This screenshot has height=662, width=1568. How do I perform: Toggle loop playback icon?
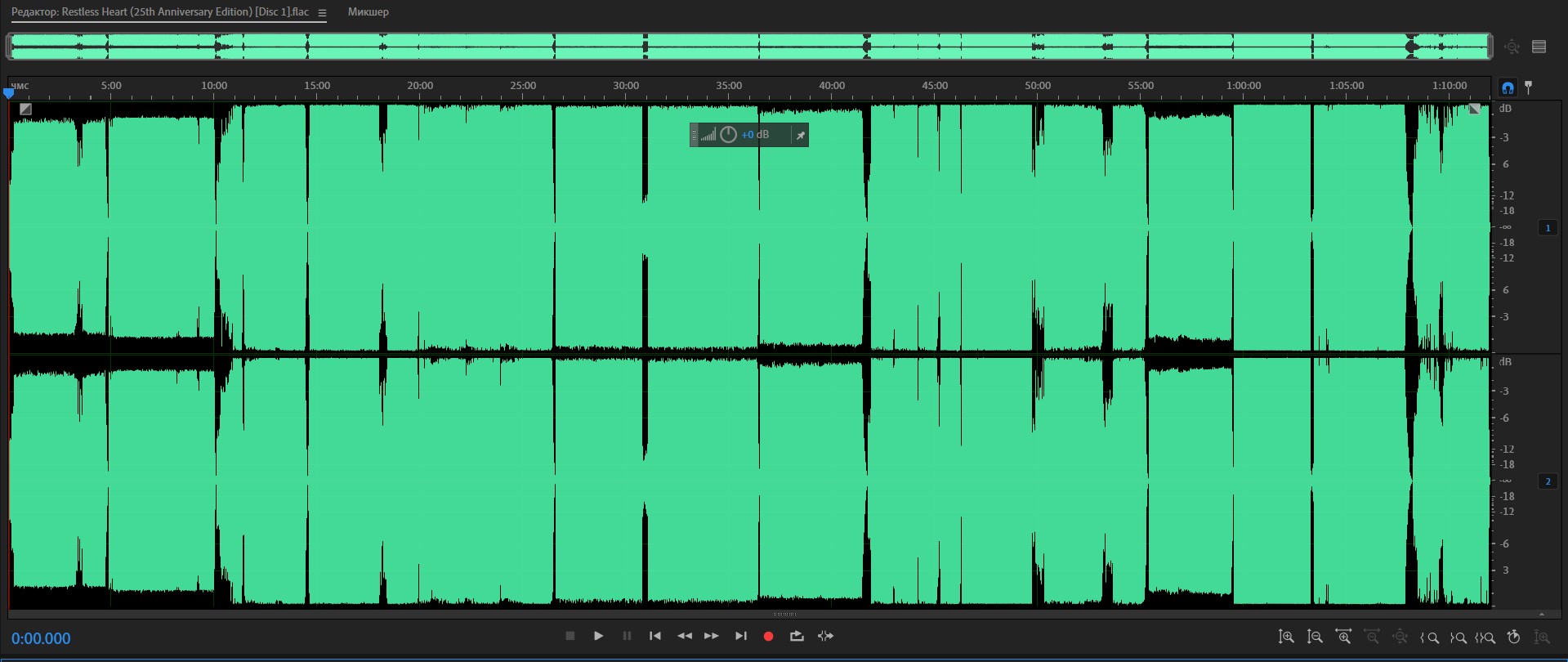797,636
